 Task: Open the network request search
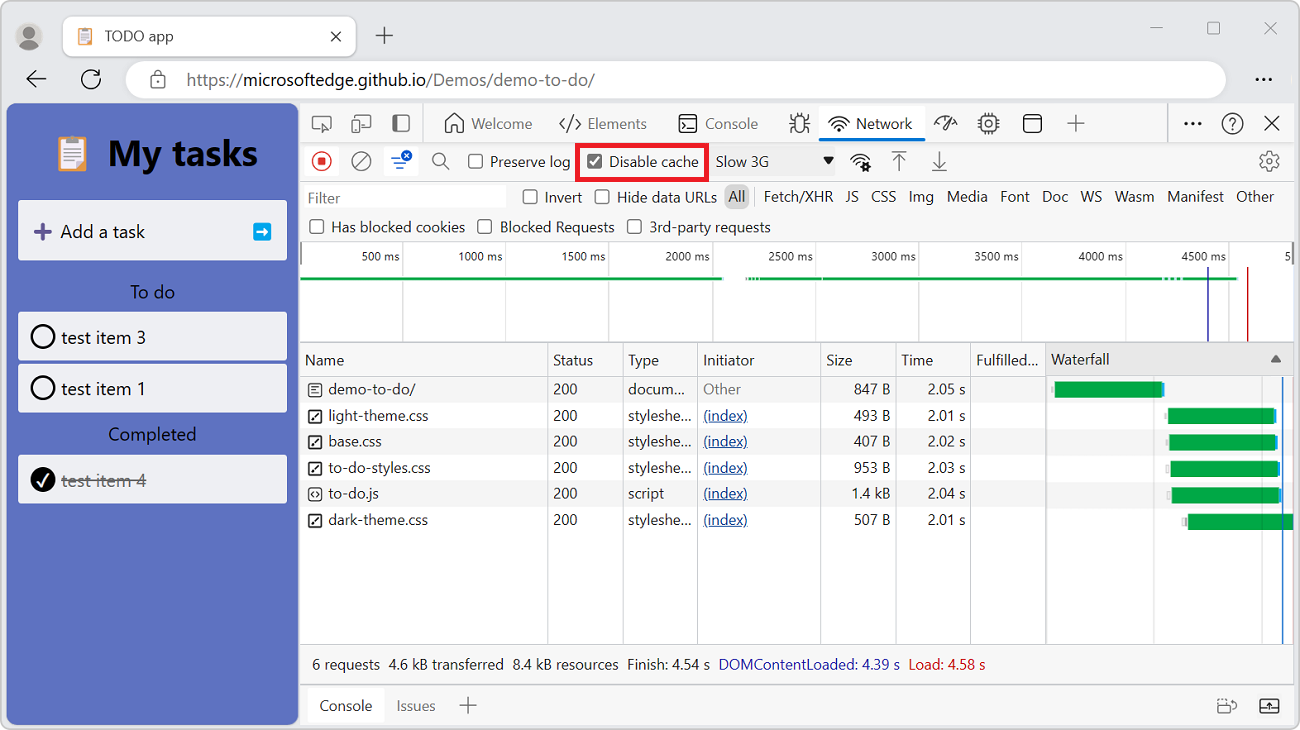tap(440, 161)
